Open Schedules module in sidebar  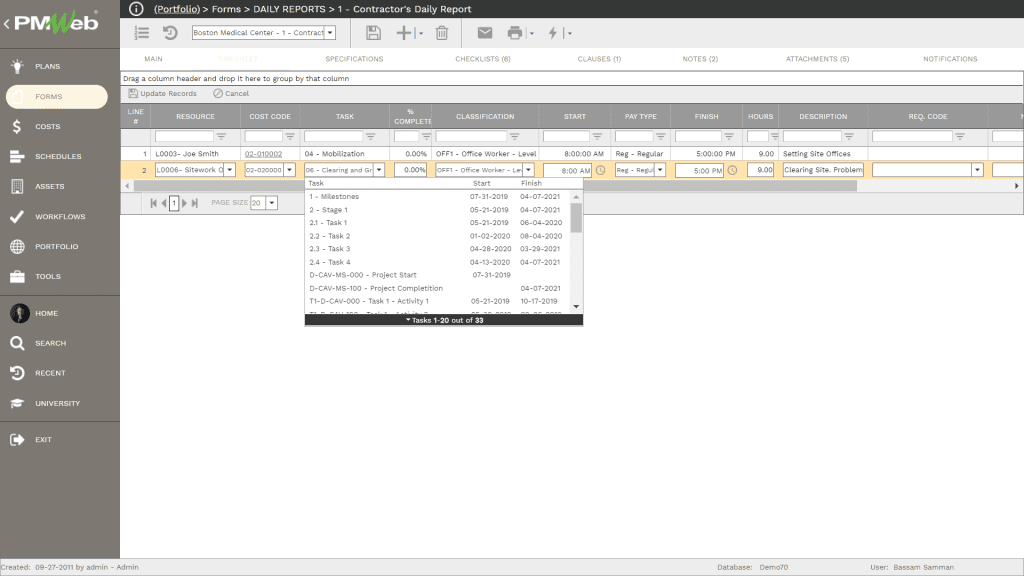pyautogui.click(x=60, y=156)
